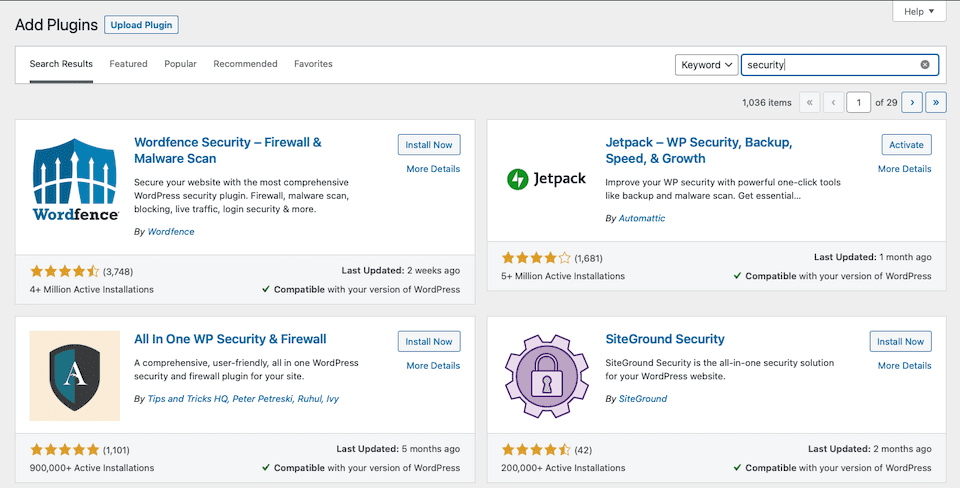The image size is (960, 488).
Task: Click Last Updated: 2 months ago text
Action: tap(869, 449)
